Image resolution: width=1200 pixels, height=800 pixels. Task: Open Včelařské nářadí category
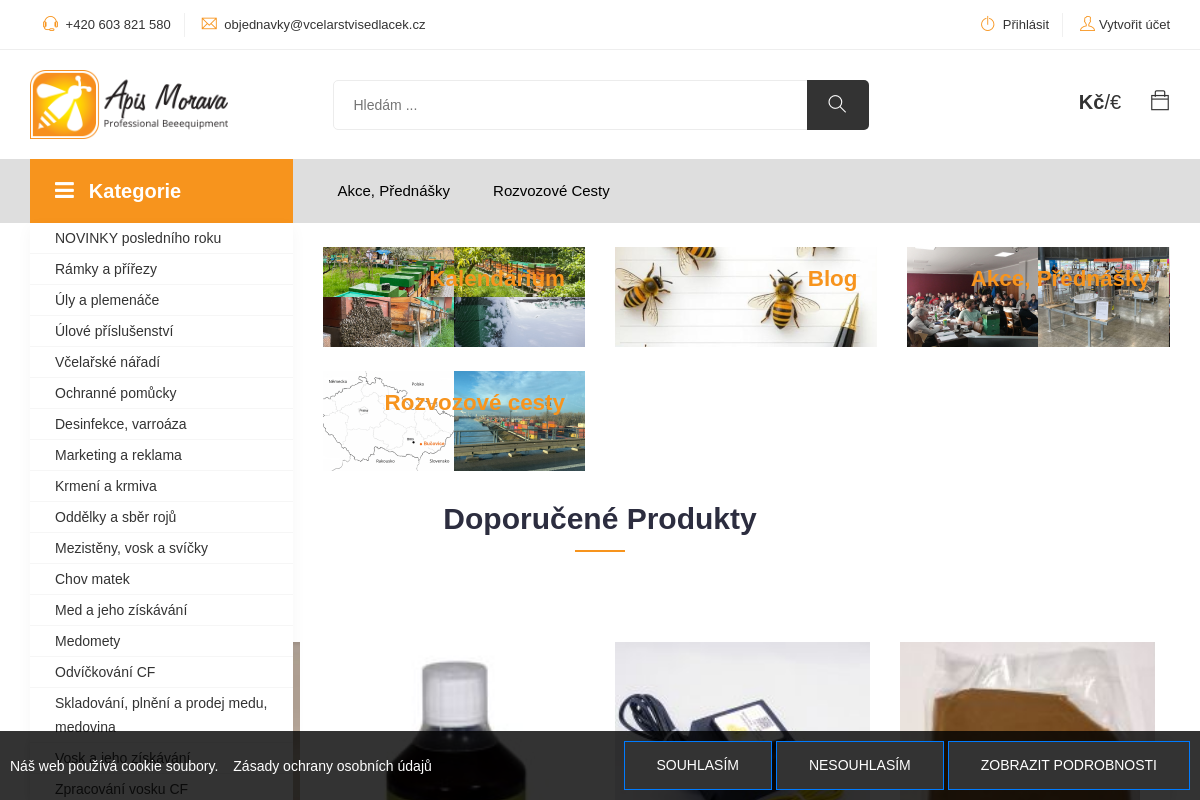(x=107, y=362)
